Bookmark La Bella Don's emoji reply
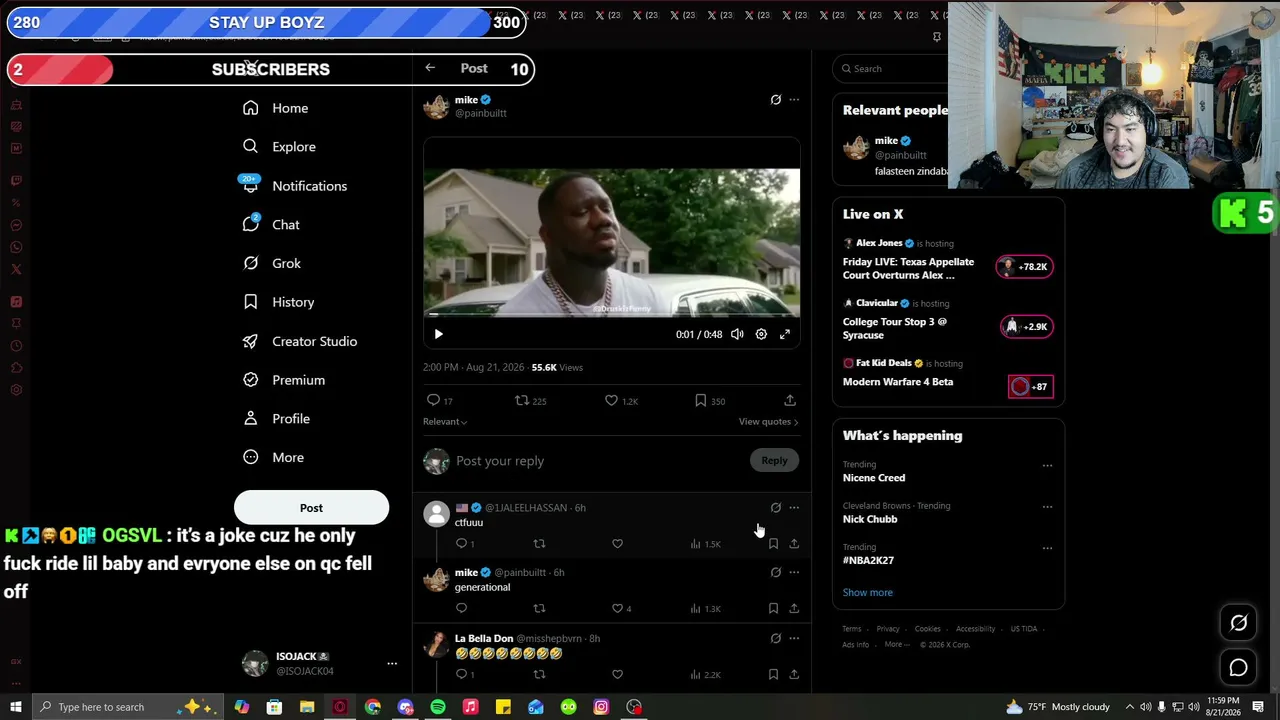1280x720 pixels. click(x=773, y=674)
